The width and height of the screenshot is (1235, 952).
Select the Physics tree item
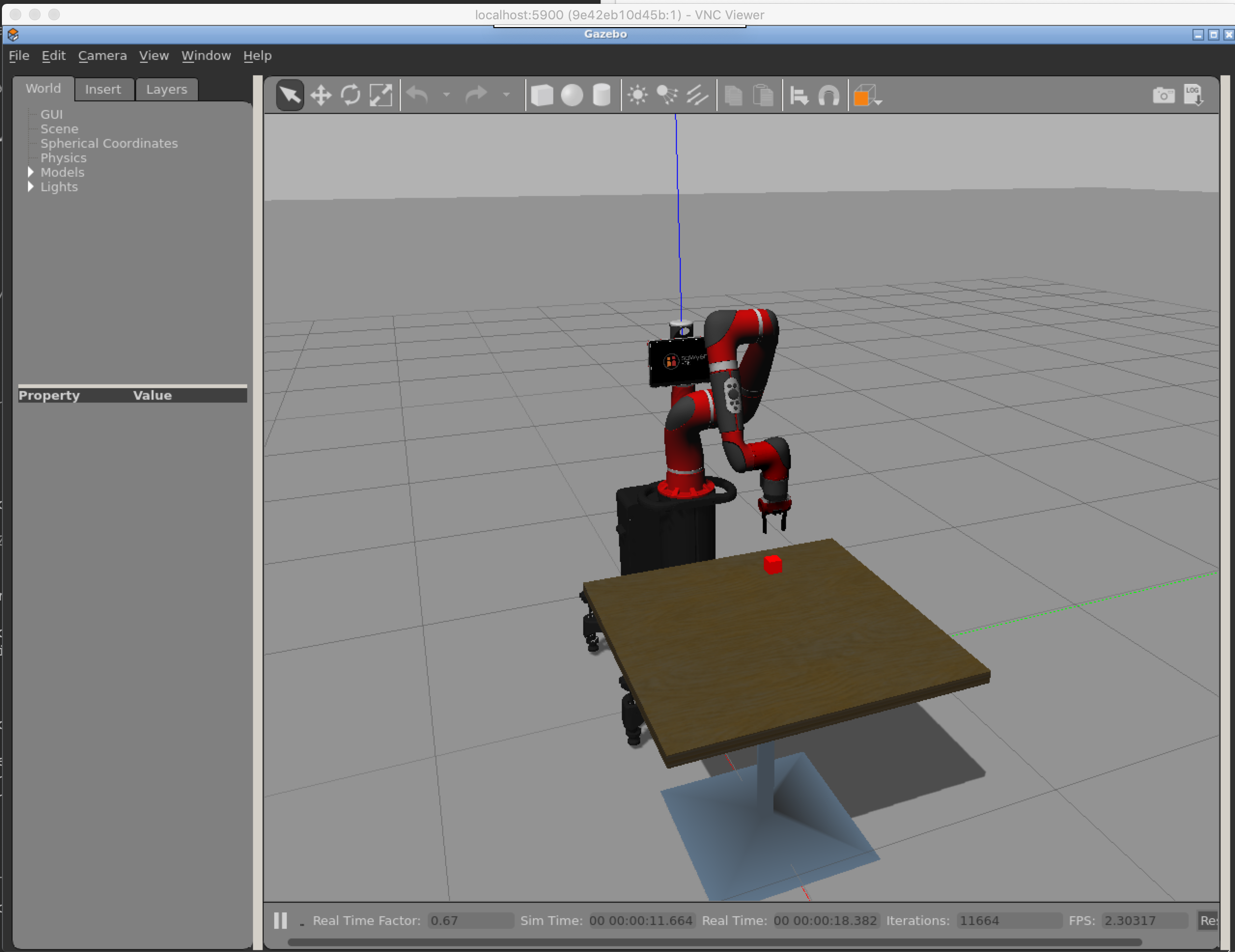pyautogui.click(x=63, y=158)
